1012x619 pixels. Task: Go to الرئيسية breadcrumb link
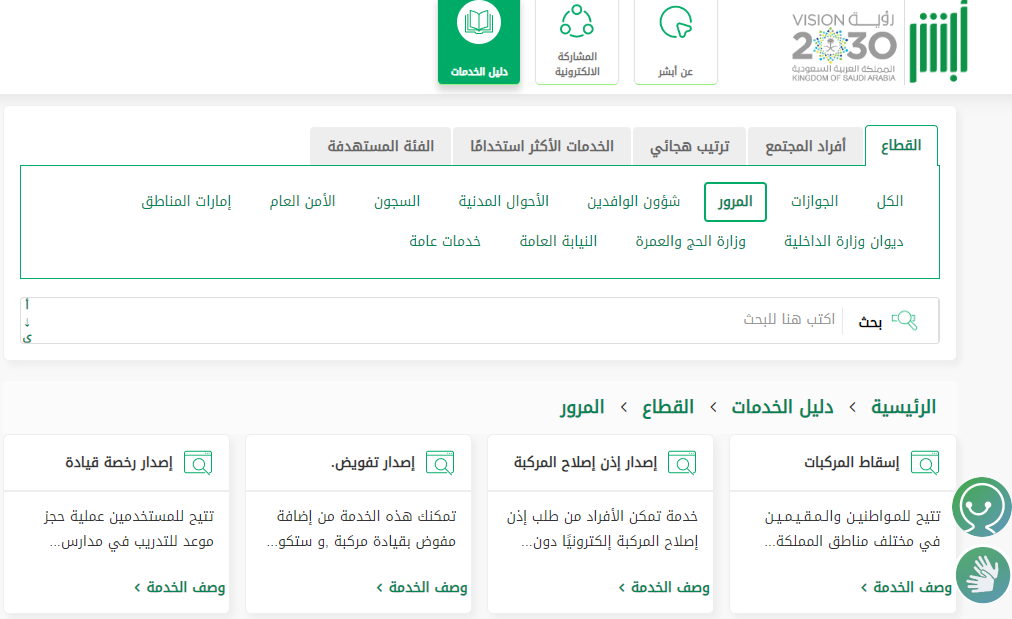click(903, 407)
